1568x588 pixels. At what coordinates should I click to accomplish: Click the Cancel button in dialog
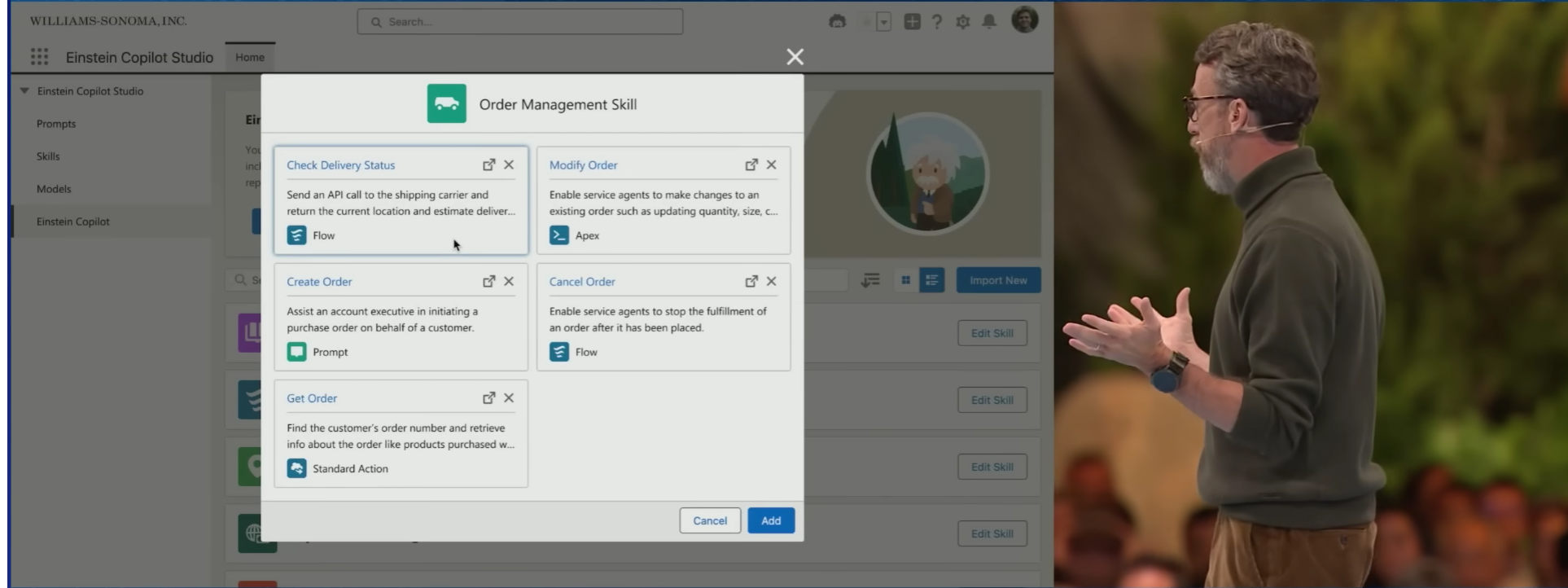[x=710, y=520]
